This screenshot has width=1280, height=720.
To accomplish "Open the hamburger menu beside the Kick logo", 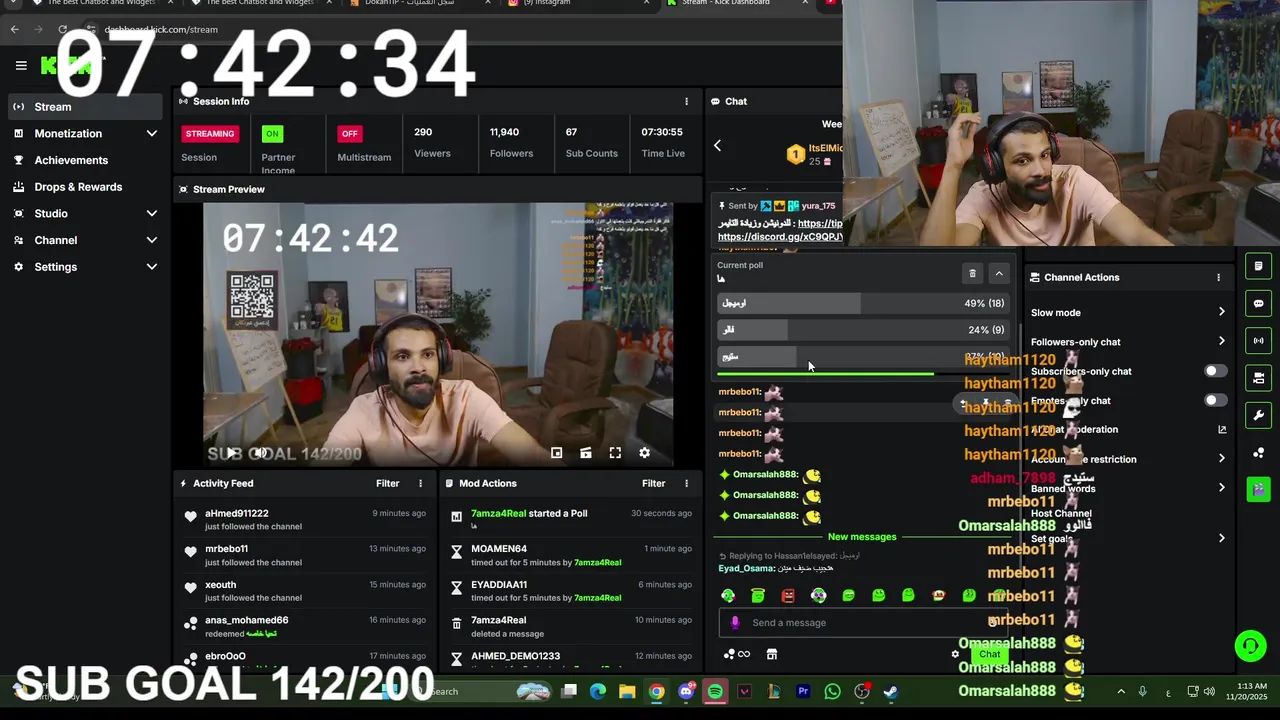I will (x=21, y=66).
